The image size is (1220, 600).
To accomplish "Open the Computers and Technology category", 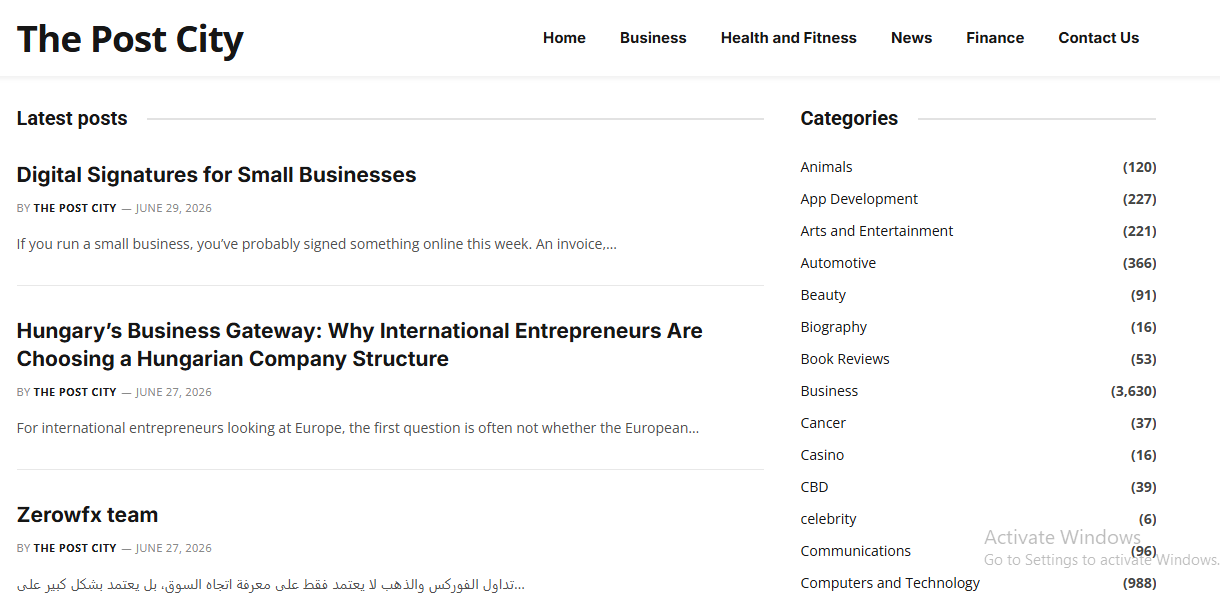I will tap(890, 583).
